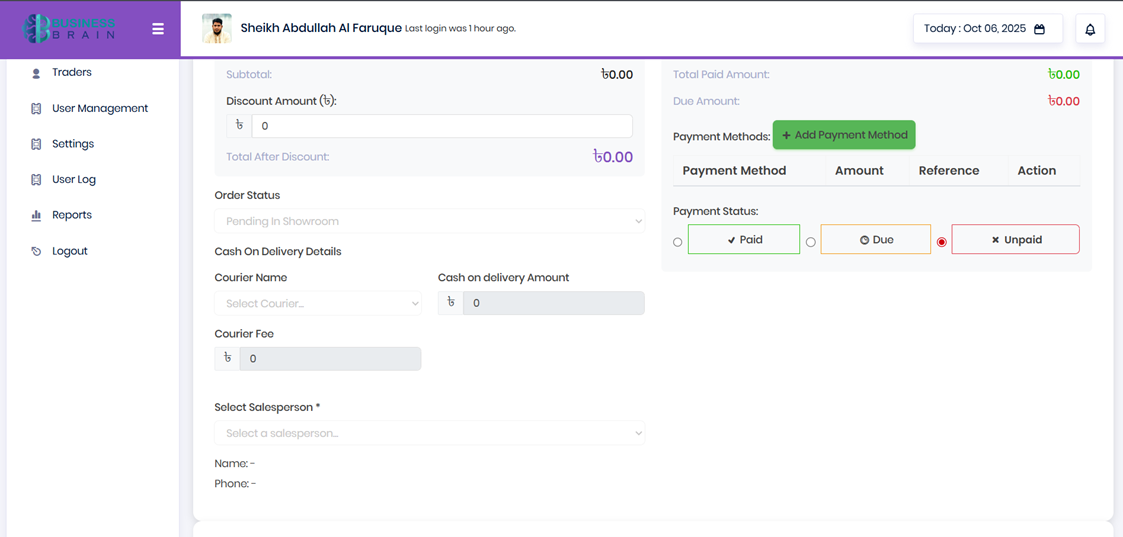Click the User Management sidebar icon
Image resolution: width=1123 pixels, height=537 pixels.
coord(36,109)
